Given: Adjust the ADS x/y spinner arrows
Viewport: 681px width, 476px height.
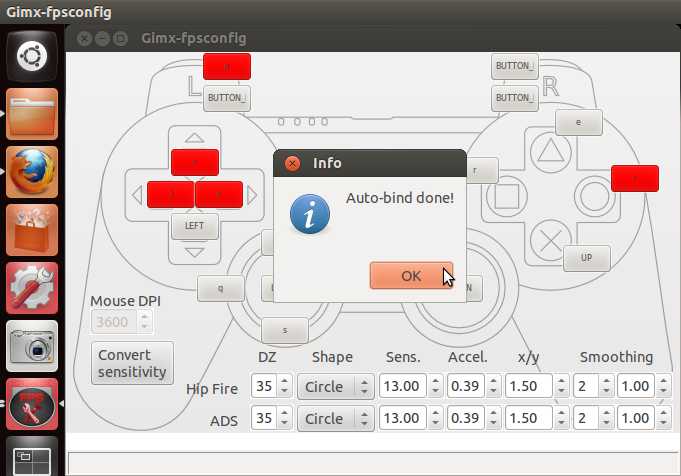Looking at the screenshot, I should [561, 418].
